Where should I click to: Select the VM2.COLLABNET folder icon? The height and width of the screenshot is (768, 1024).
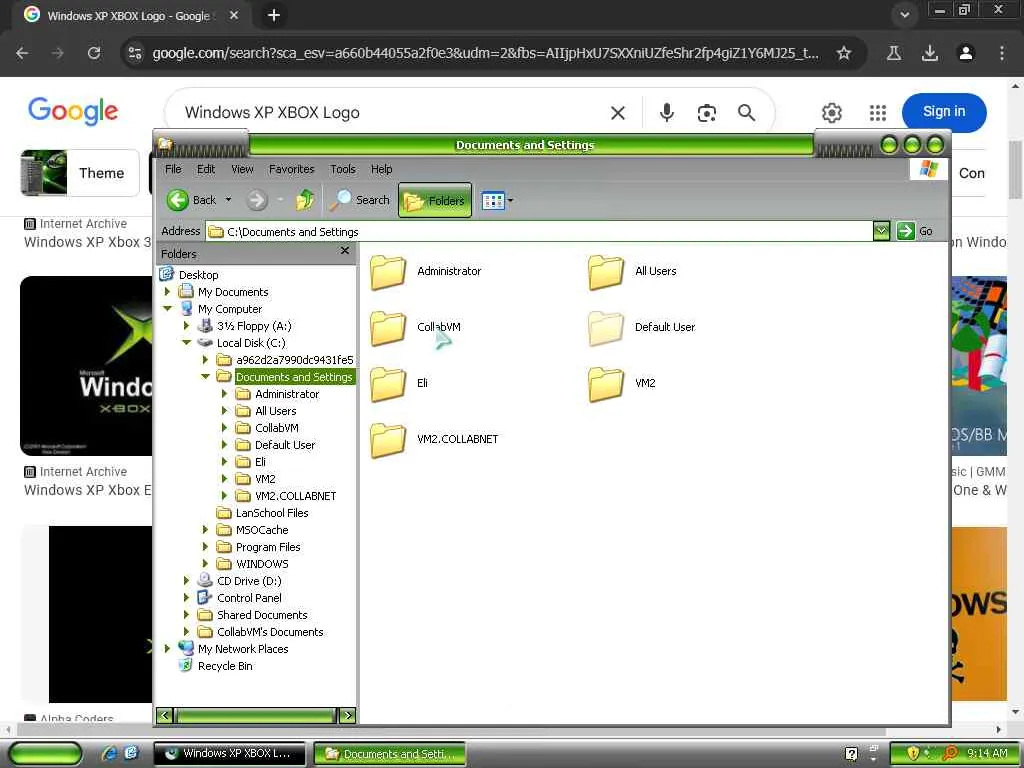tap(388, 440)
